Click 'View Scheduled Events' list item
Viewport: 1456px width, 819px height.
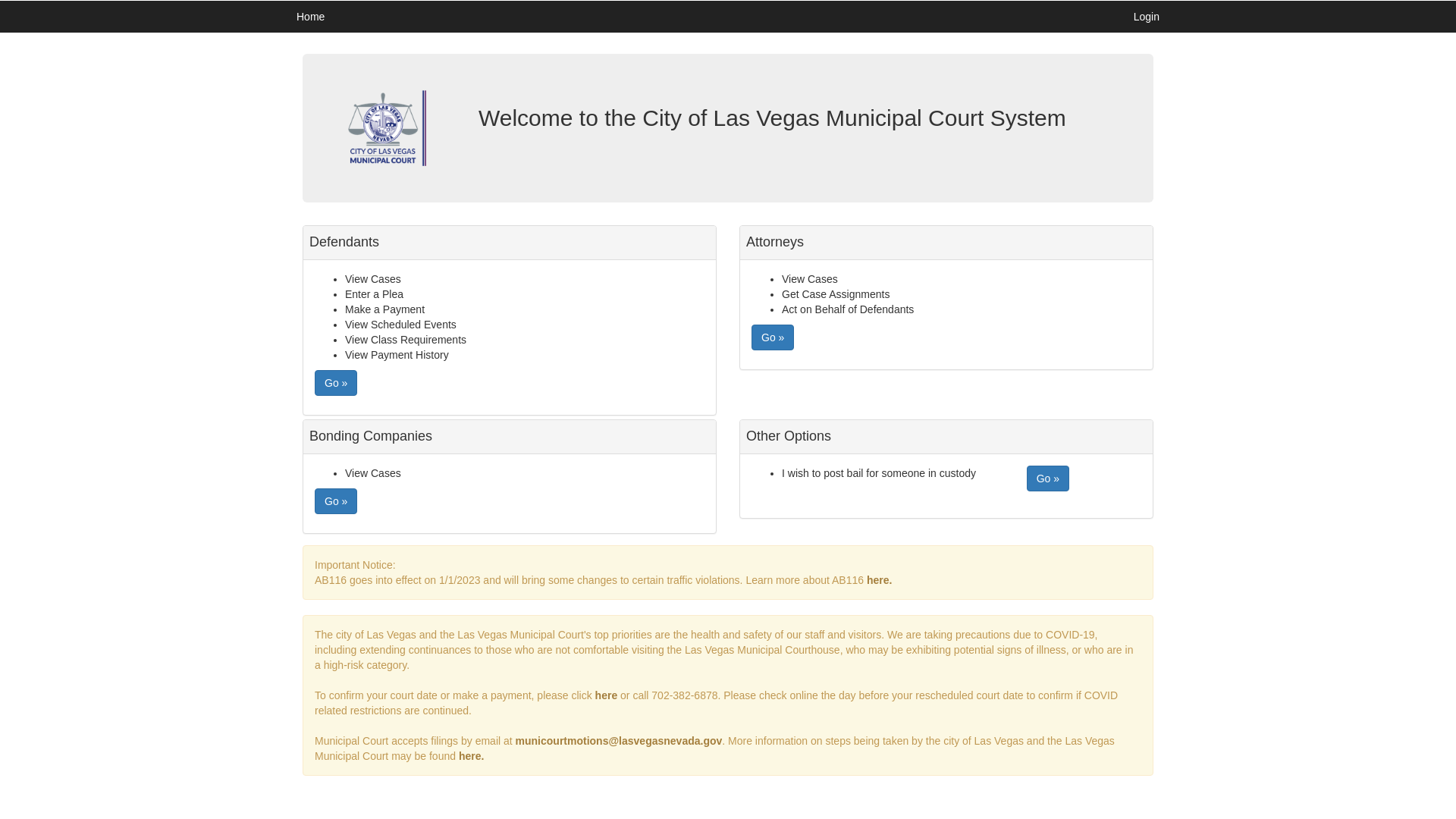pyautogui.click(x=400, y=325)
